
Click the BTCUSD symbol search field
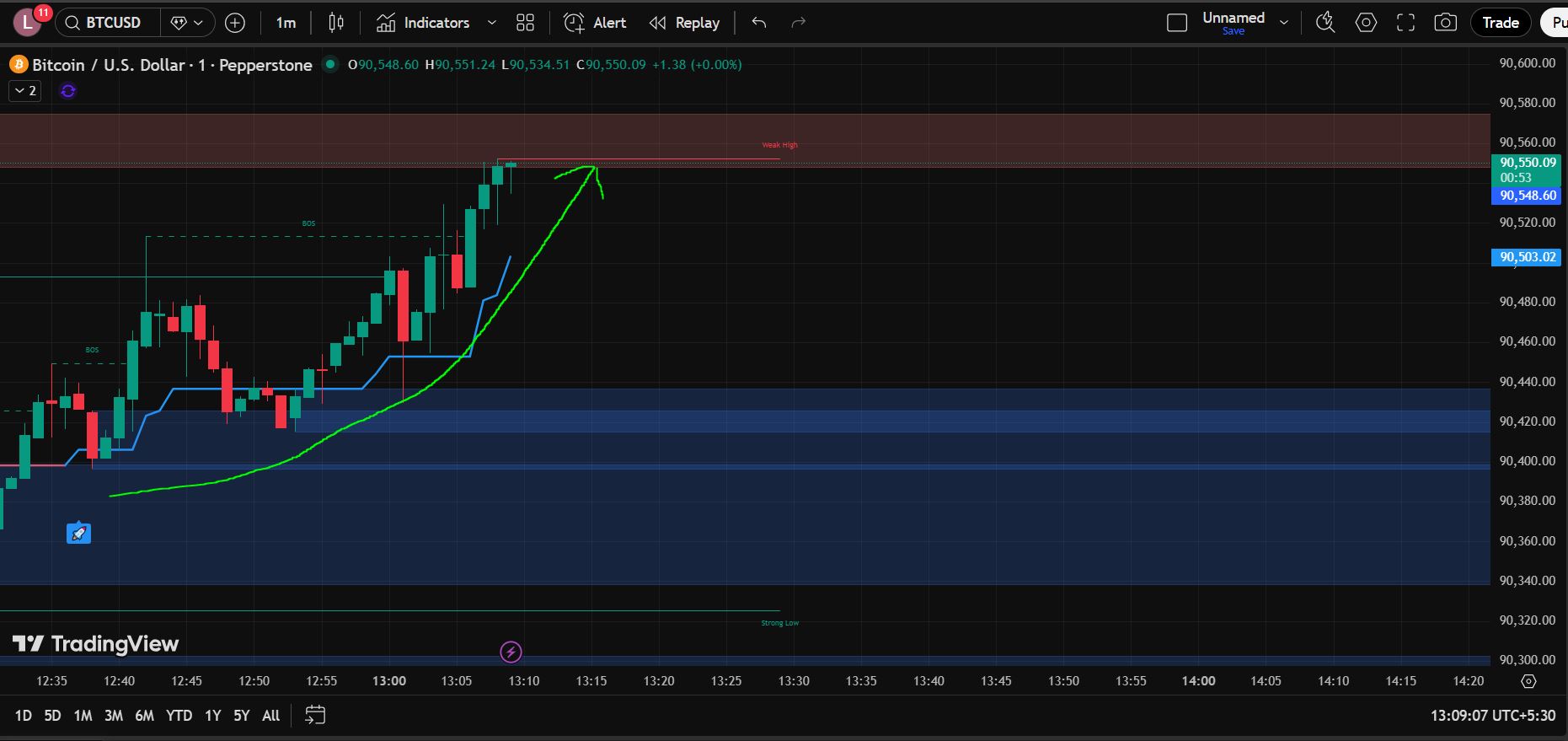point(108,23)
